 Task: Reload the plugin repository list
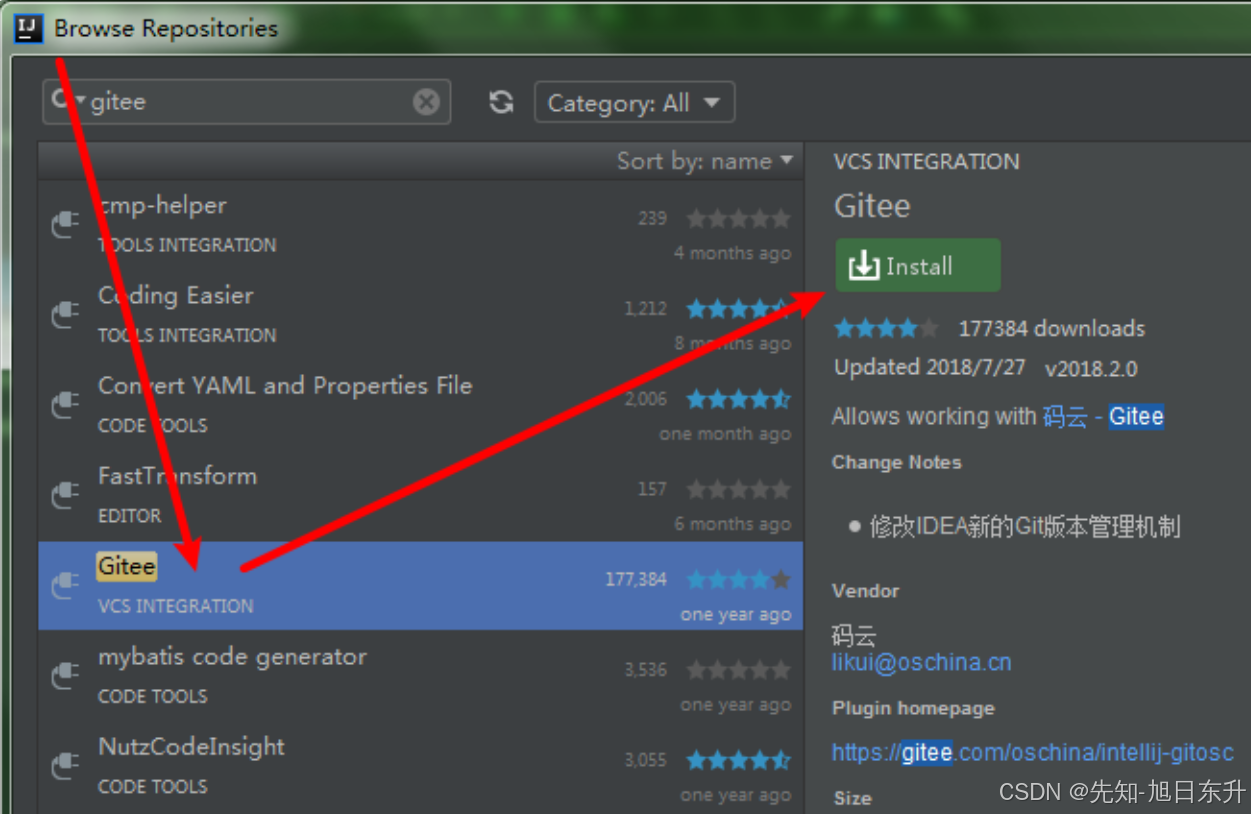(501, 102)
